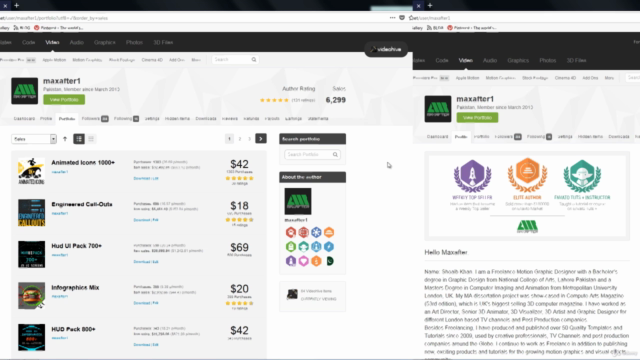640x360 pixels.
Task: Open the Downloads tab in left window
Action: pos(206,119)
